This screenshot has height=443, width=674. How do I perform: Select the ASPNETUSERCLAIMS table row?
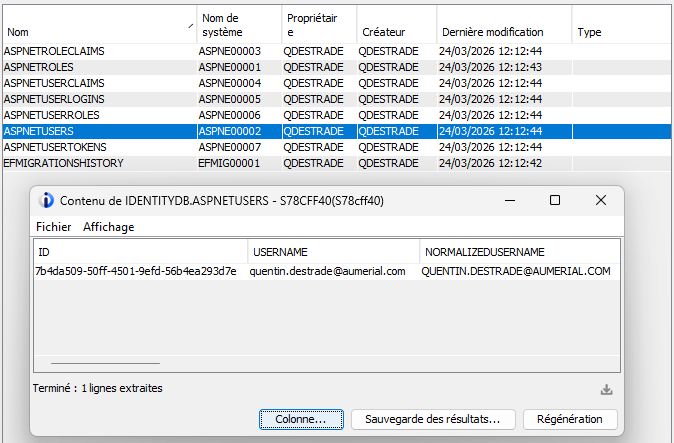[x=337, y=83]
